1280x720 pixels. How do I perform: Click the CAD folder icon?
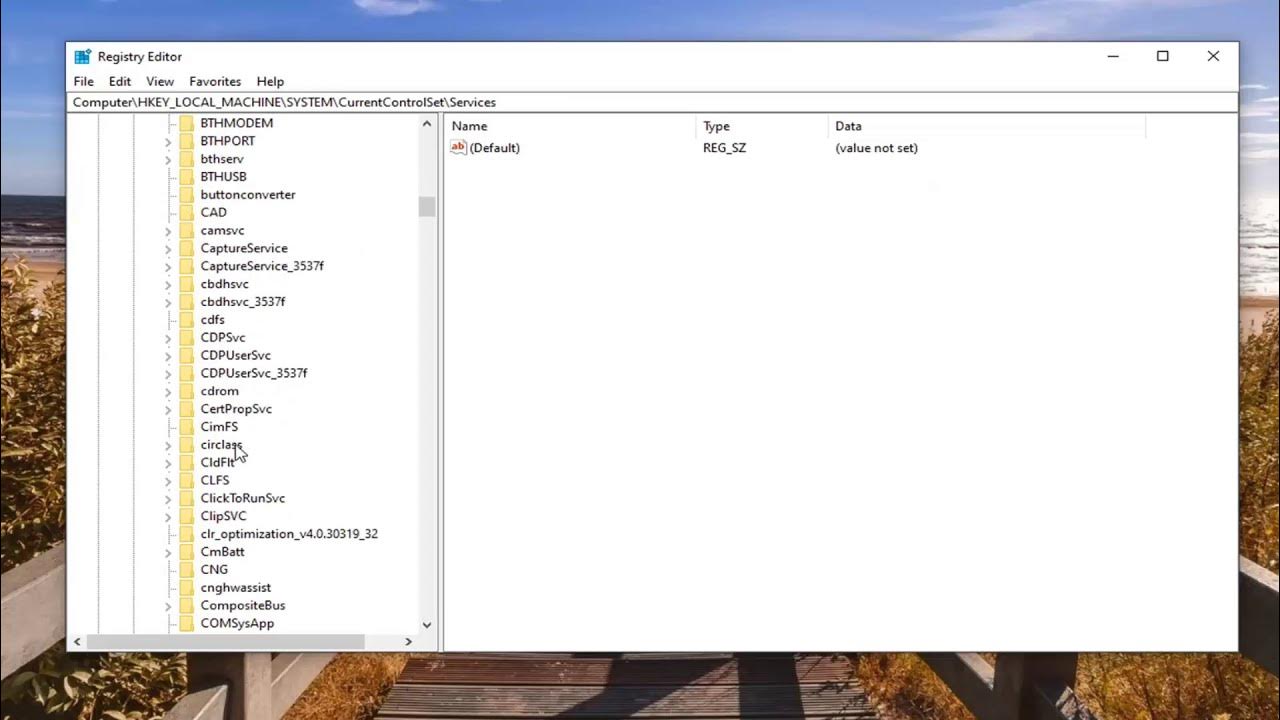[x=186, y=212]
